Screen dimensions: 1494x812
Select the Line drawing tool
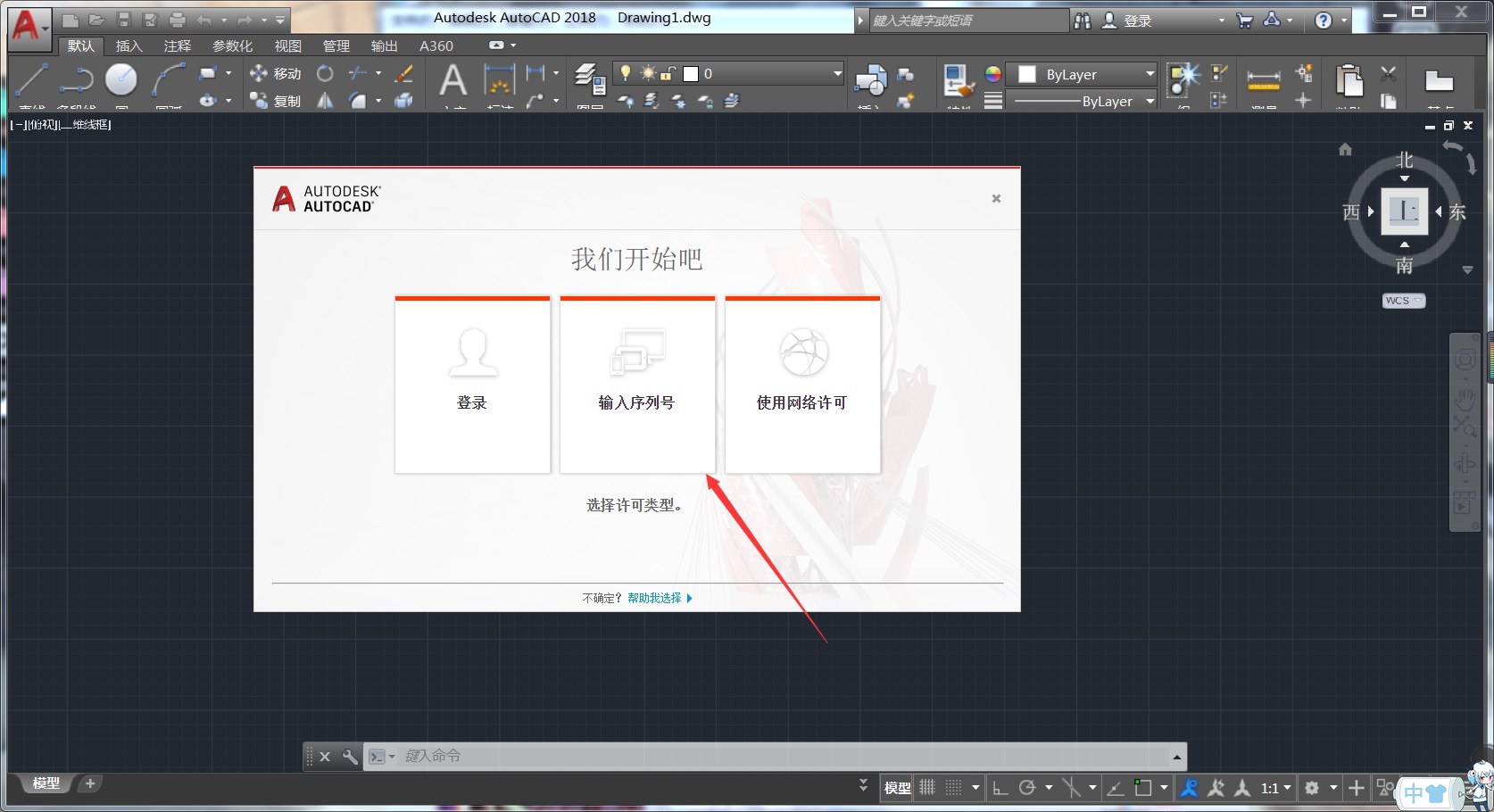click(31, 79)
